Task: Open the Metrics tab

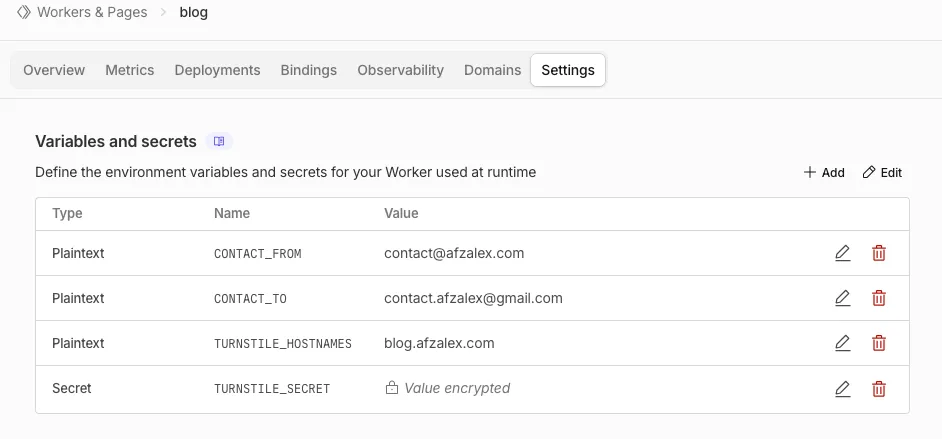Action: tap(130, 70)
